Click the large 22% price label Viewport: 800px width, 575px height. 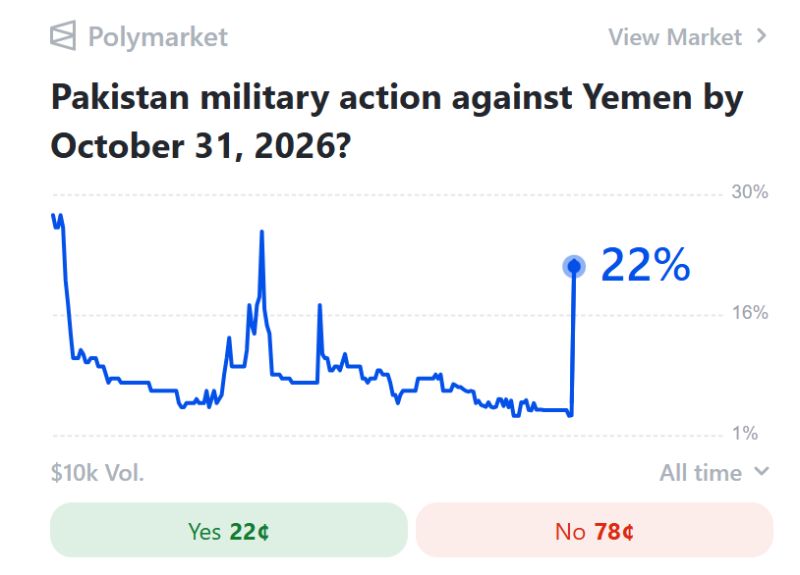tap(645, 265)
